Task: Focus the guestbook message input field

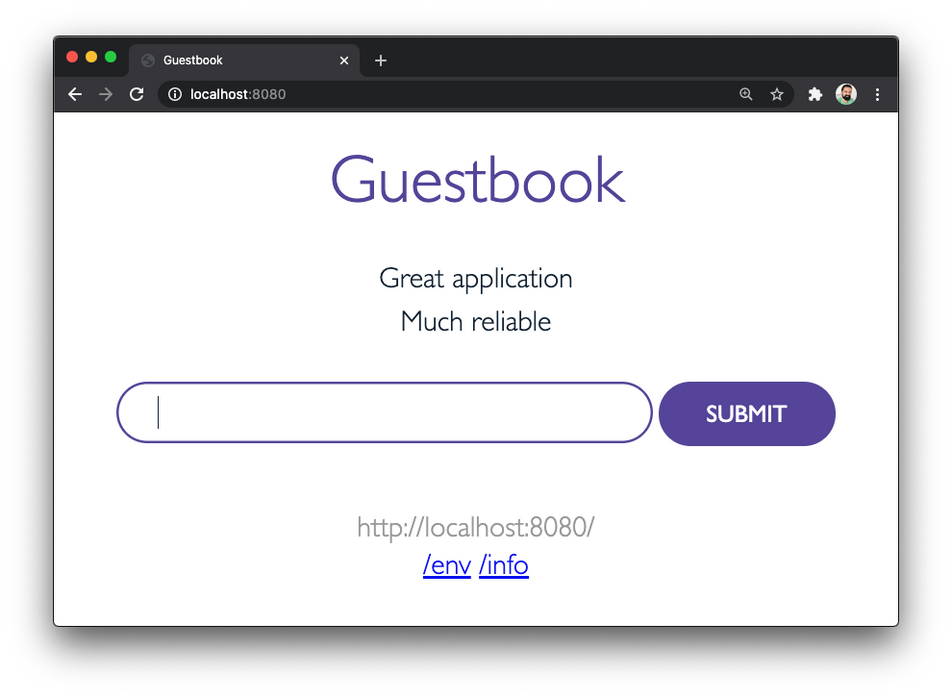Action: click(384, 413)
